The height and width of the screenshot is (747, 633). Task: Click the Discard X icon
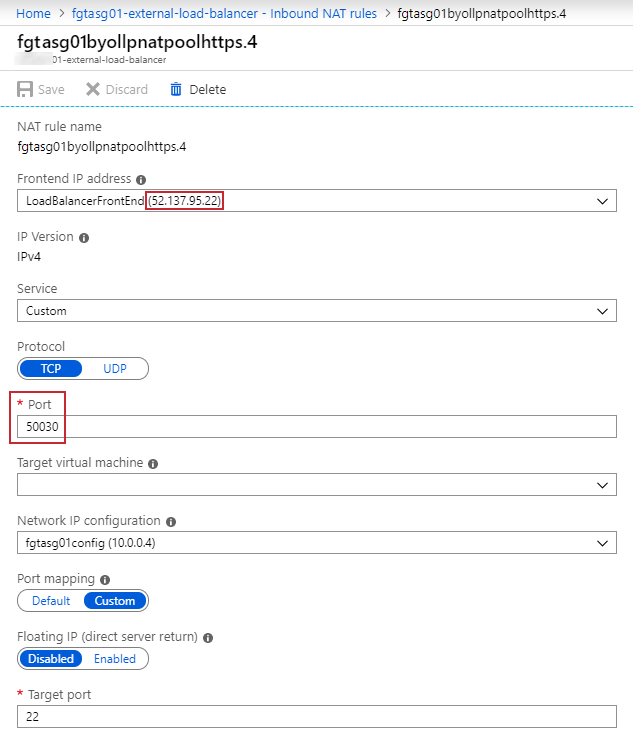click(x=93, y=89)
